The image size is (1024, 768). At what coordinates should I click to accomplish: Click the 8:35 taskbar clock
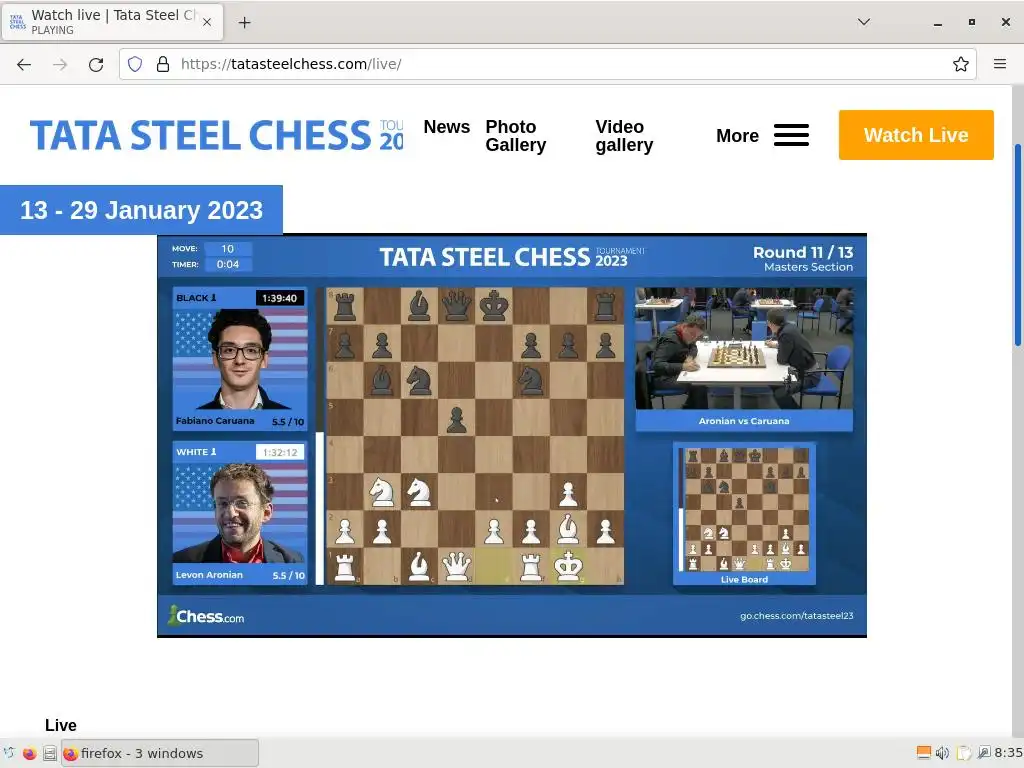[1009, 753]
